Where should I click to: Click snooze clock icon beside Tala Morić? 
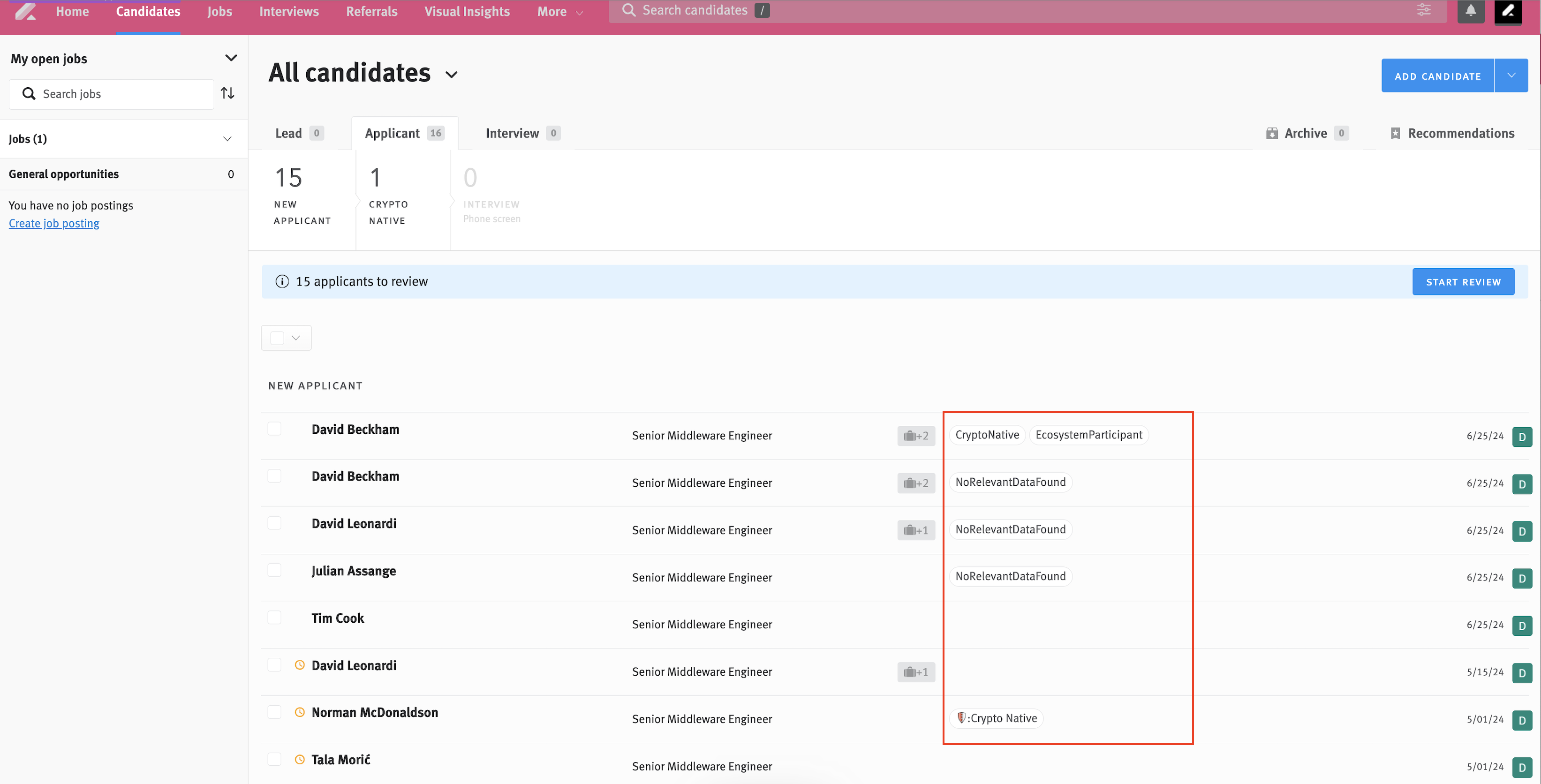coord(300,760)
